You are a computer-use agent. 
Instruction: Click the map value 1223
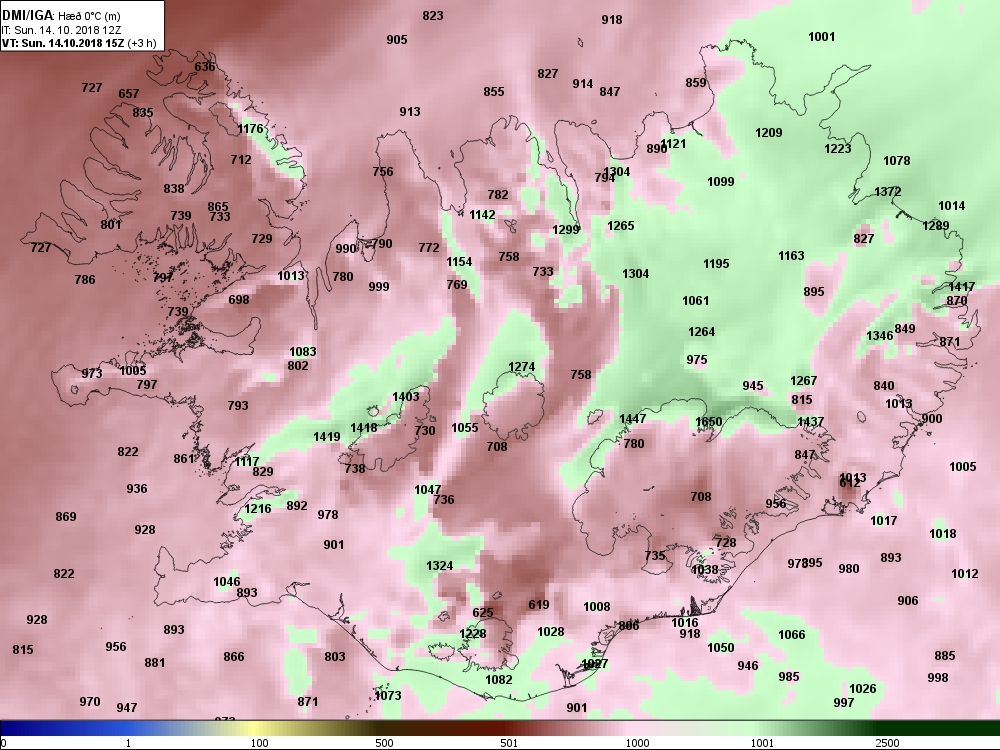coord(837,149)
